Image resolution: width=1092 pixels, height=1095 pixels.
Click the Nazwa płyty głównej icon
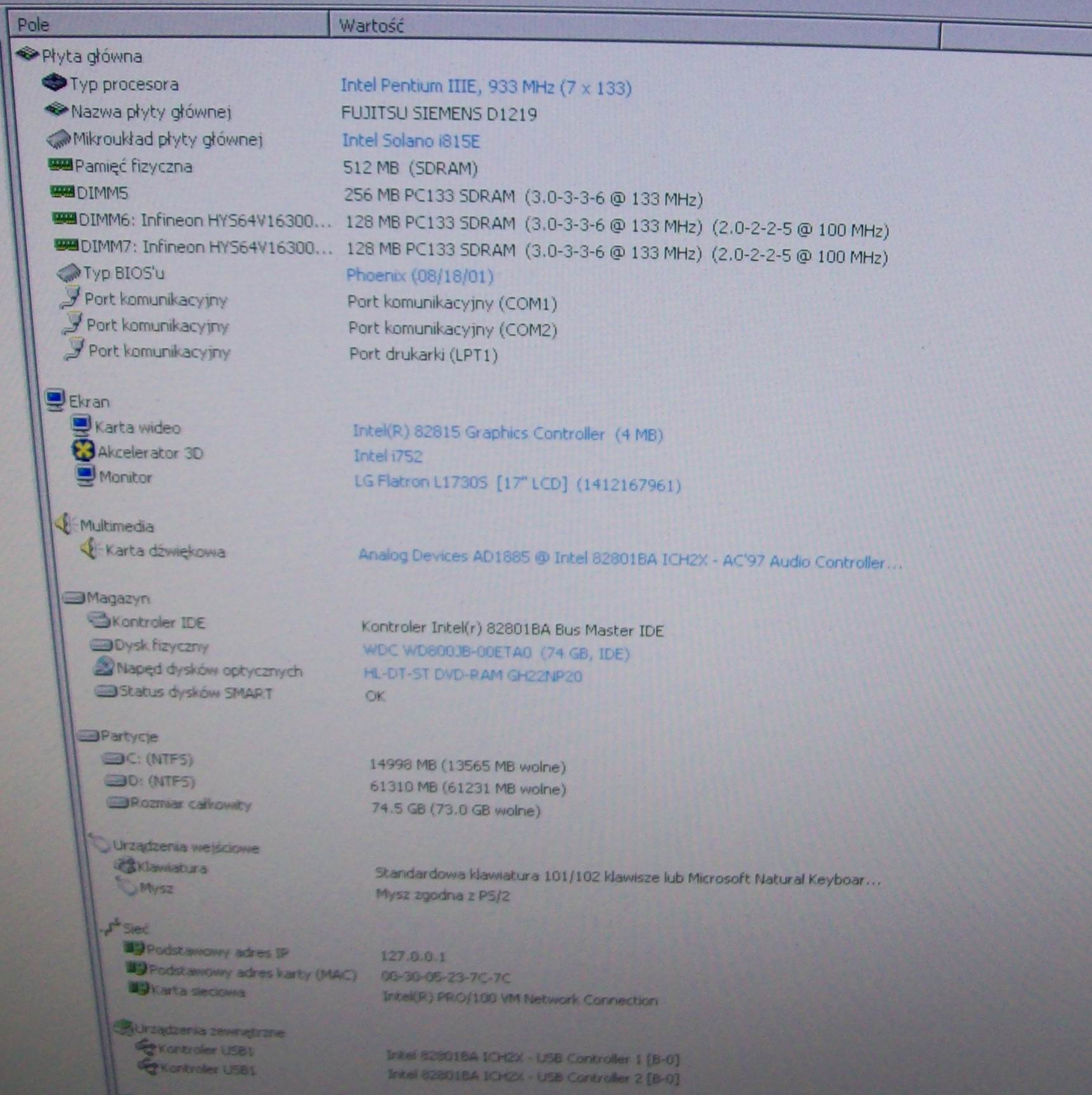point(56,110)
